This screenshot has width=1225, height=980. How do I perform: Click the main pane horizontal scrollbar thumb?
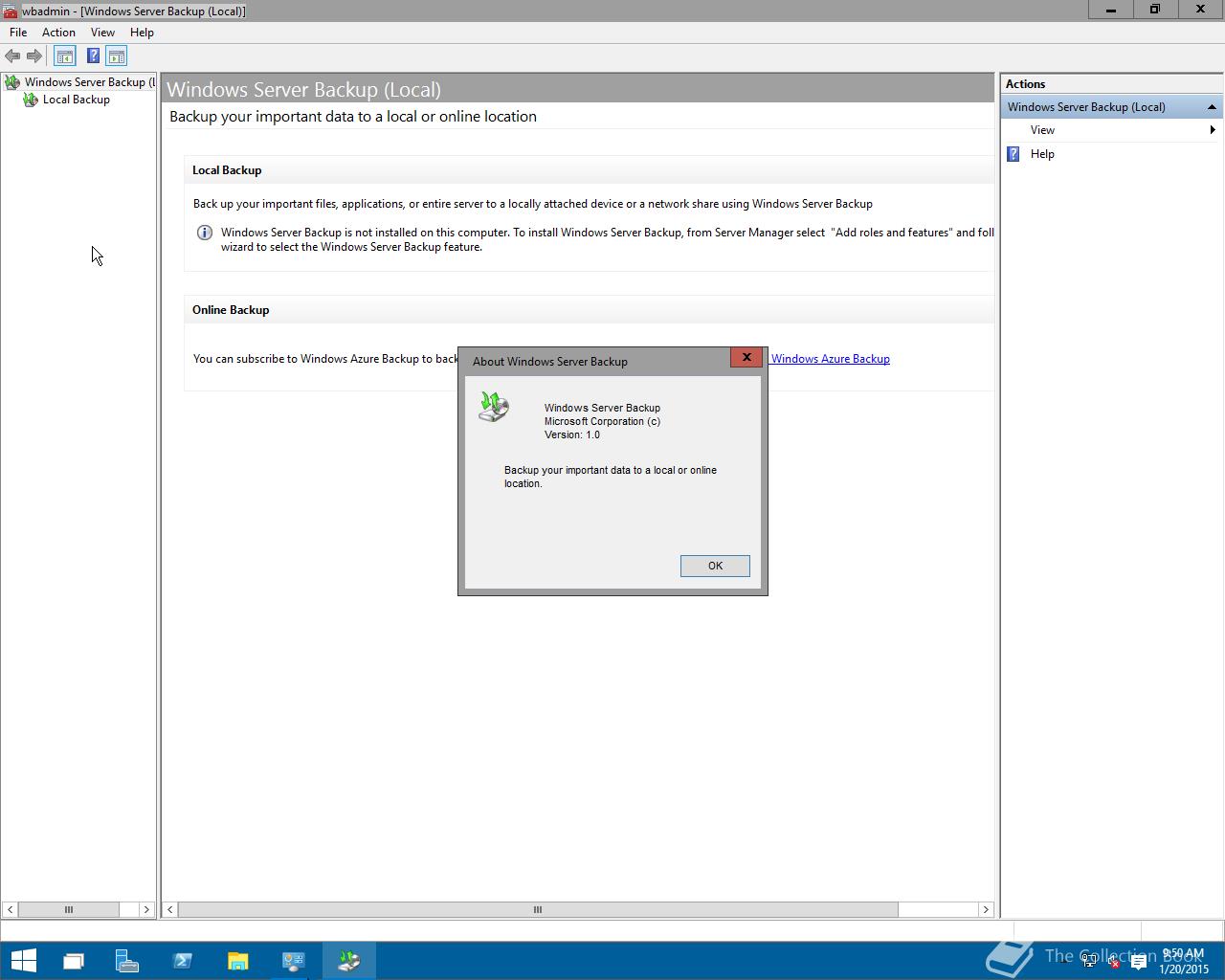pyautogui.click(x=538, y=909)
